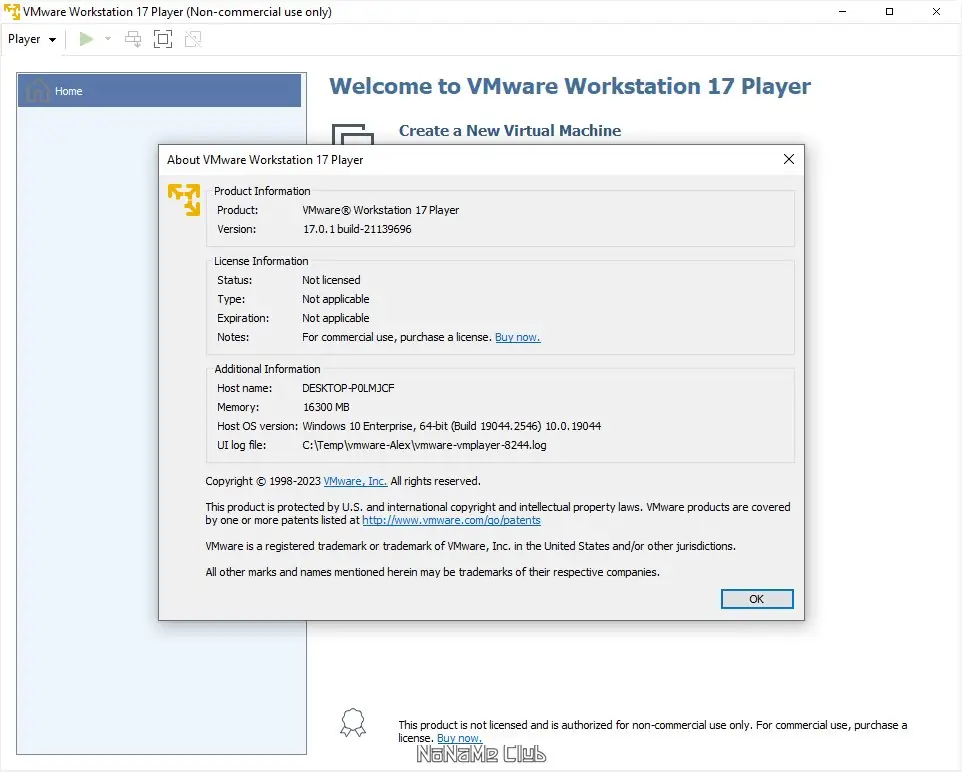Click the green power-on play icon

[x=87, y=39]
